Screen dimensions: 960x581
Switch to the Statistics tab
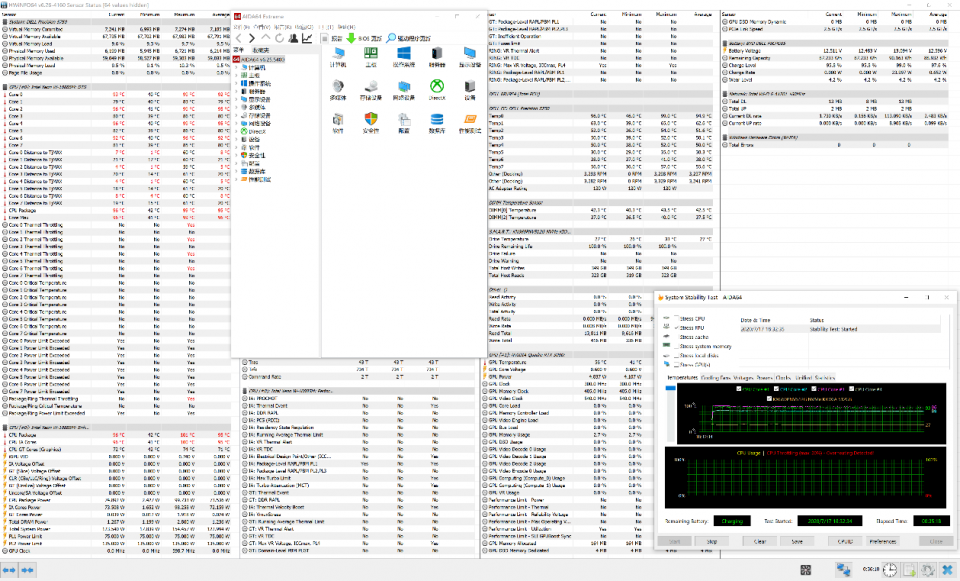click(x=825, y=378)
